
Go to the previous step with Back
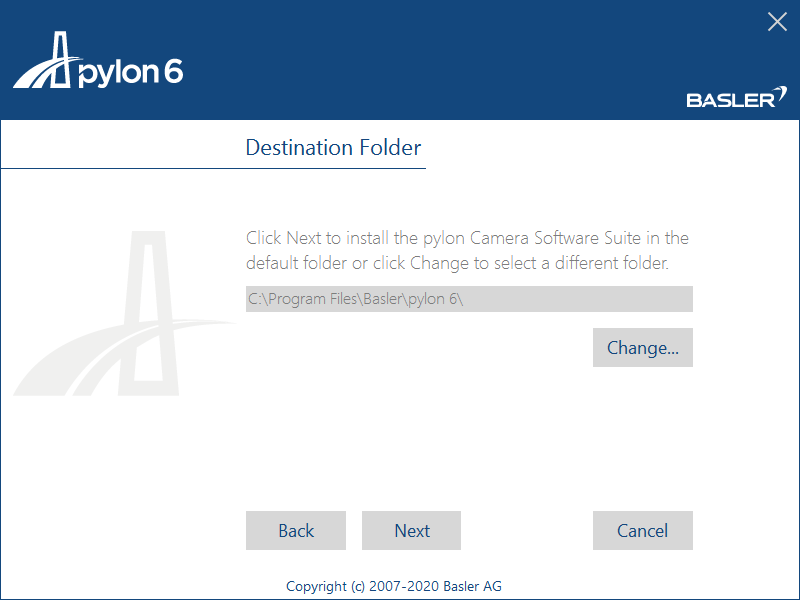[x=296, y=531]
